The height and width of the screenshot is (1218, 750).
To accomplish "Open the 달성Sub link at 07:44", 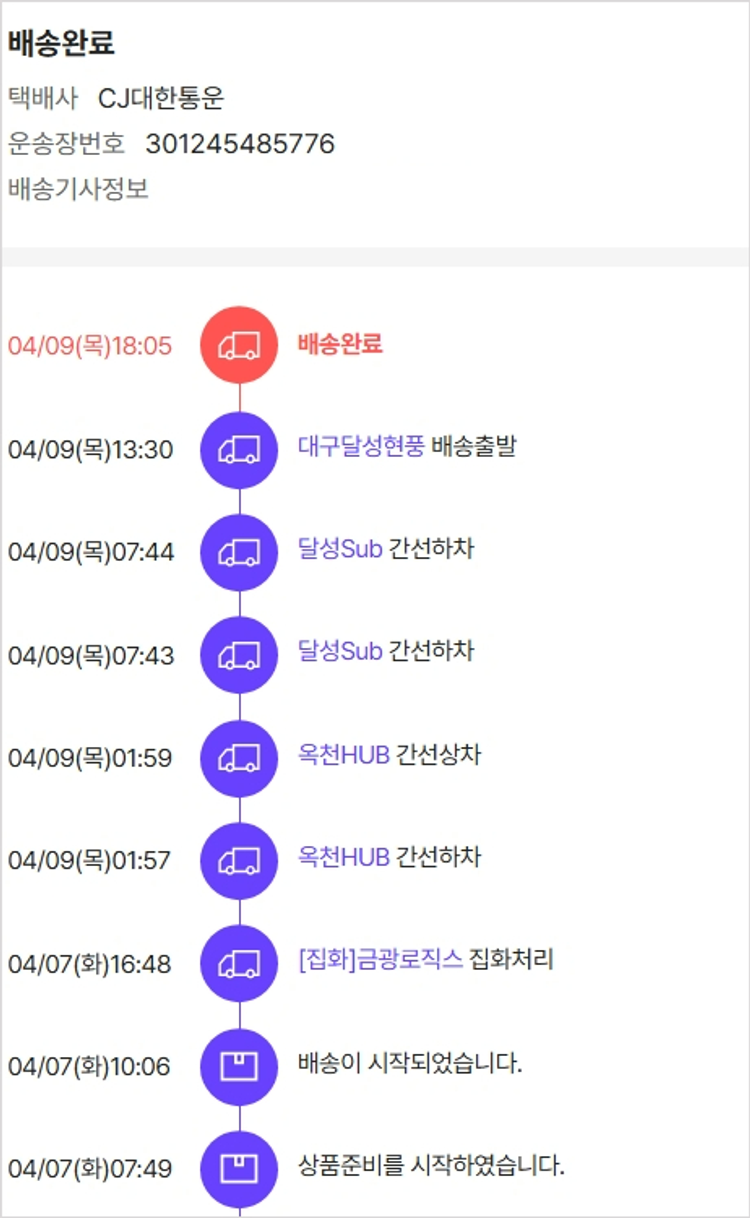I will pos(340,549).
